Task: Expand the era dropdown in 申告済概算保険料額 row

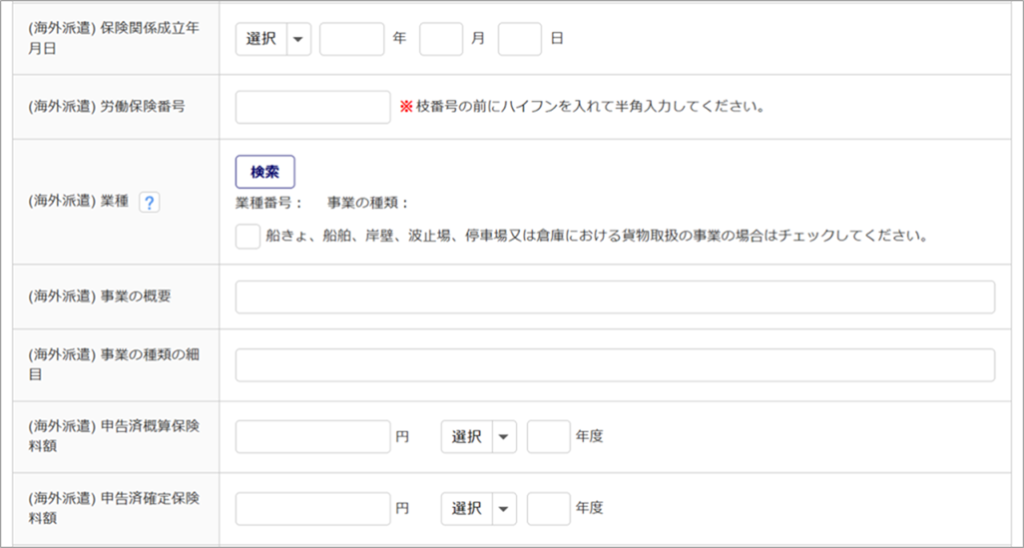Action: click(x=479, y=437)
